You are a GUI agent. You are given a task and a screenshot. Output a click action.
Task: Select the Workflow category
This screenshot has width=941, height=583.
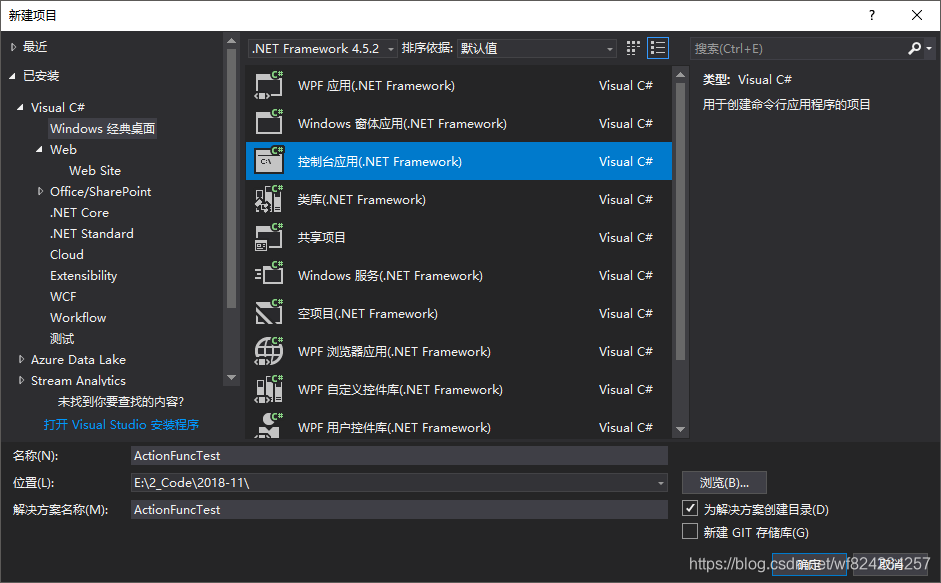[x=78, y=318]
